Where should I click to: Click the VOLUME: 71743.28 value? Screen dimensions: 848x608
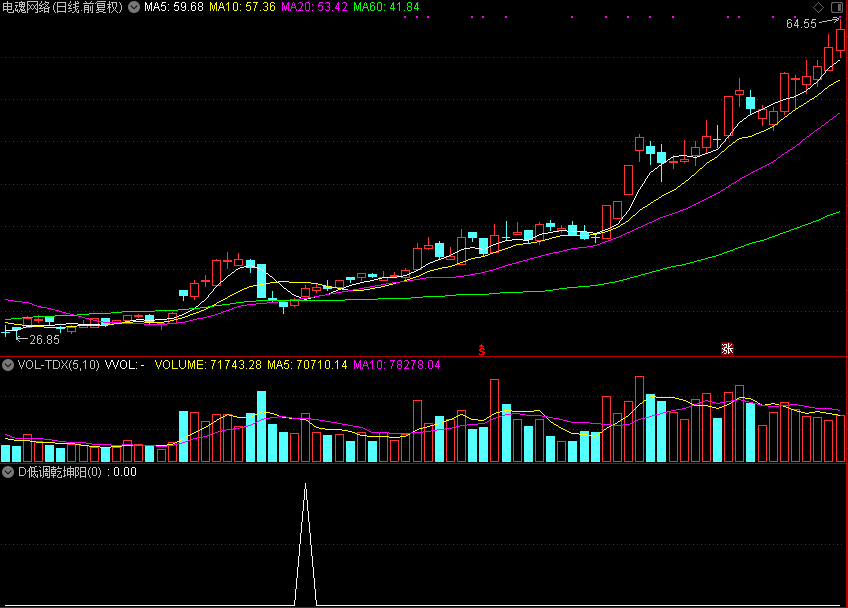[x=208, y=365]
